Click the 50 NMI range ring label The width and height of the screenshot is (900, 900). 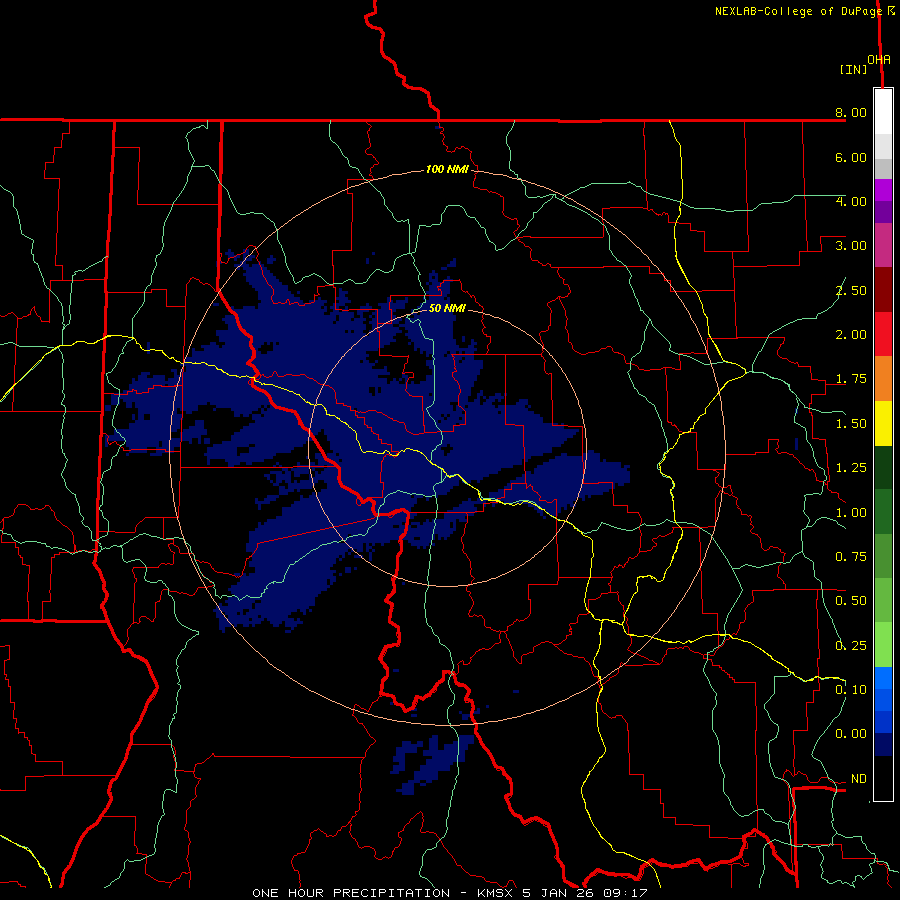click(x=447, y=308)
